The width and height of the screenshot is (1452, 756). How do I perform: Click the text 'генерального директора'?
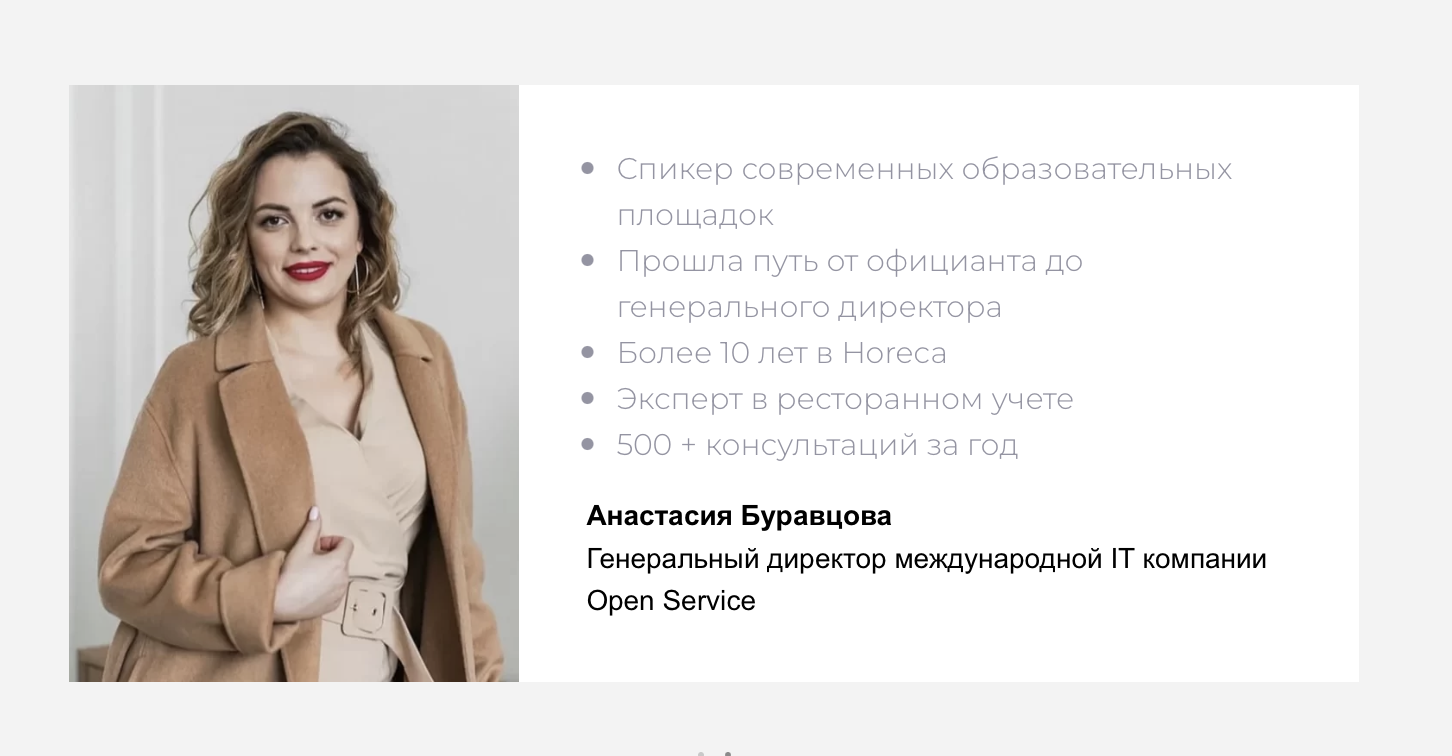pos(809,307)
